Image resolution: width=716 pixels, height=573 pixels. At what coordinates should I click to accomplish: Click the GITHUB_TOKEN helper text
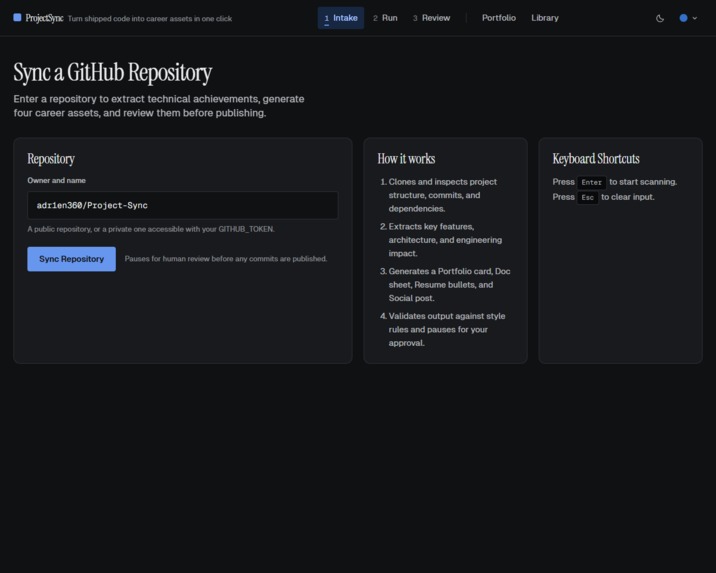(151, 229)
